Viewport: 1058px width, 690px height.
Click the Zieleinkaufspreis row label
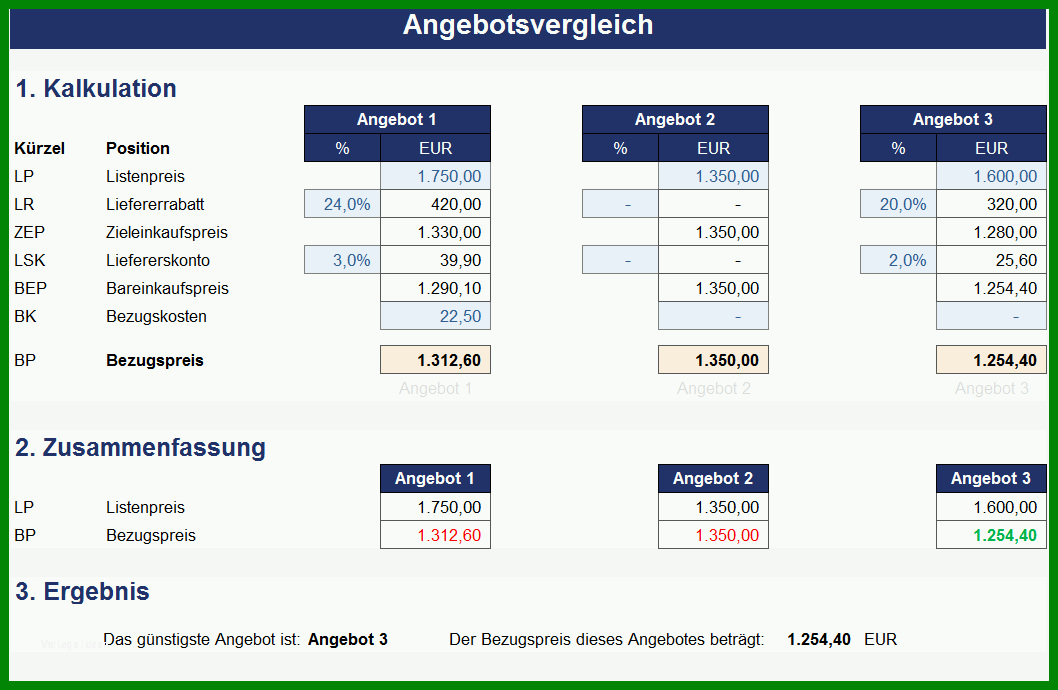pos(167,233)
